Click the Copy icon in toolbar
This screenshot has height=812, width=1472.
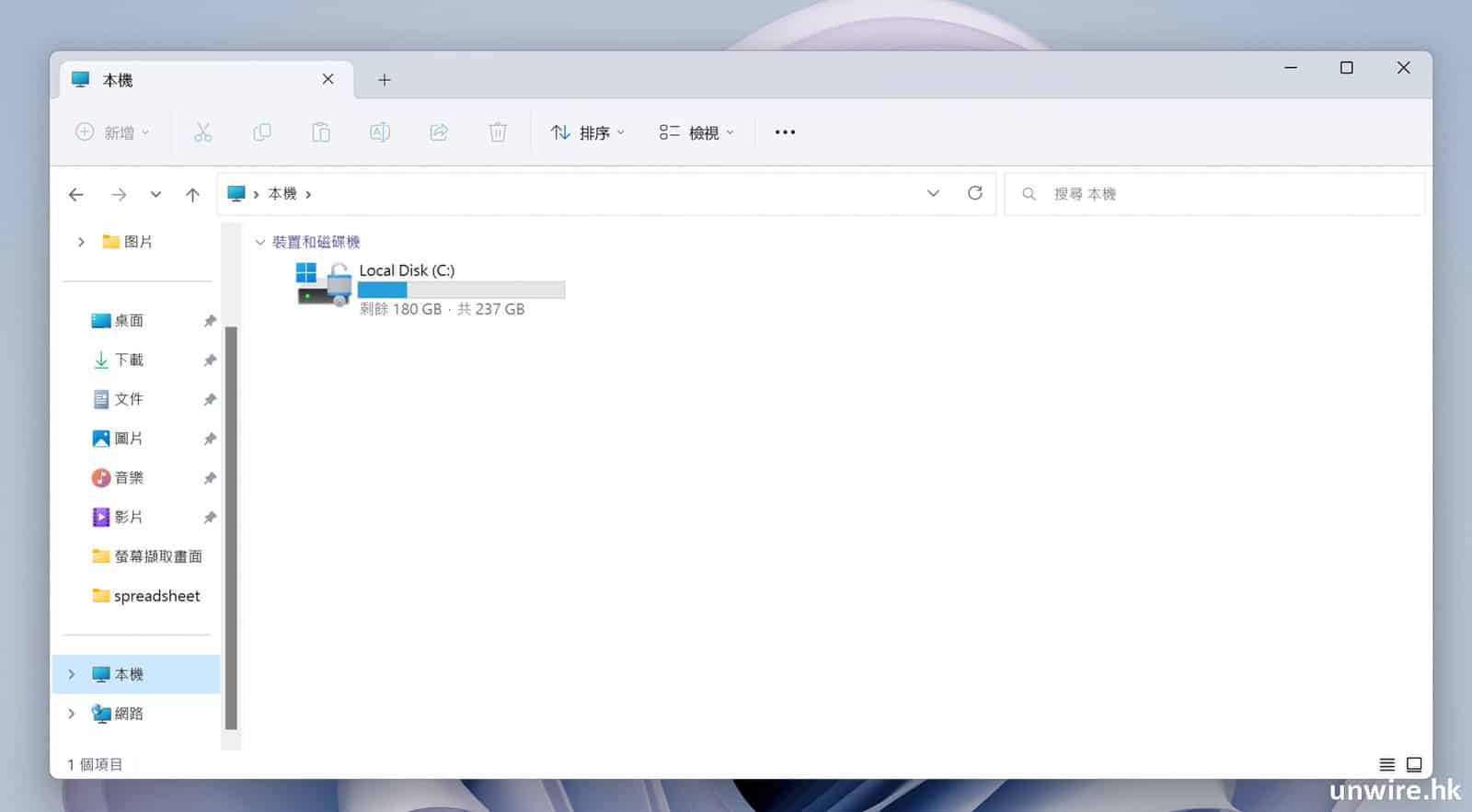[262, 132]
